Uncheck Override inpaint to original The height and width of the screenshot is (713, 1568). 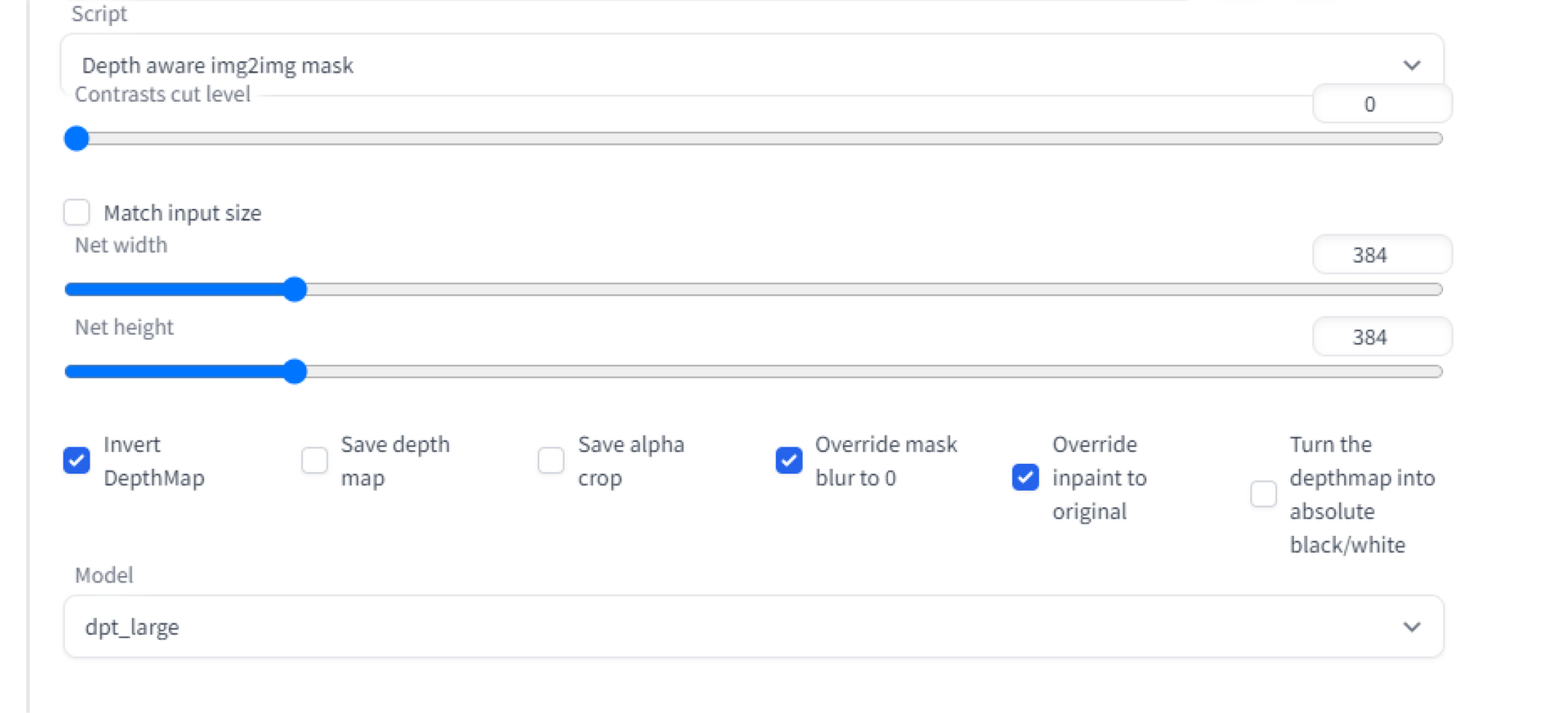(x=1025, y=477)
